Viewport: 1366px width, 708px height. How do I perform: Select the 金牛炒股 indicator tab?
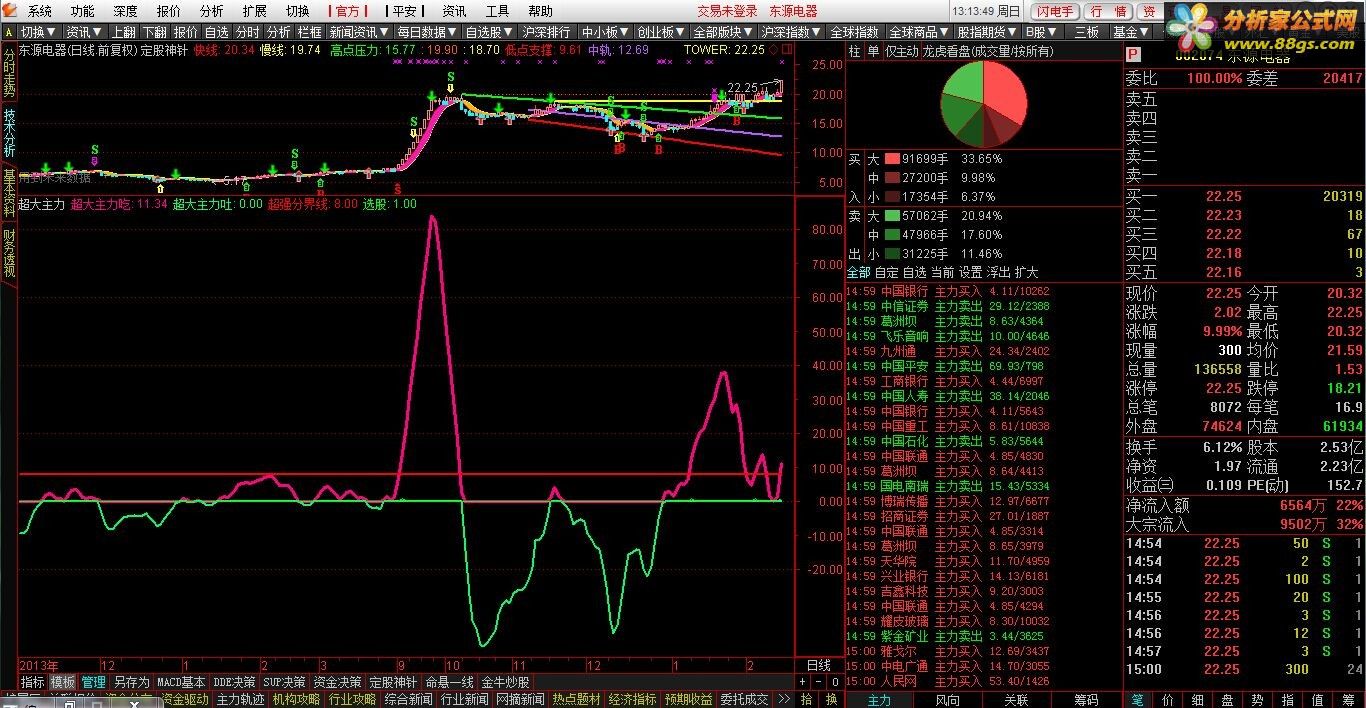[506, 682]
